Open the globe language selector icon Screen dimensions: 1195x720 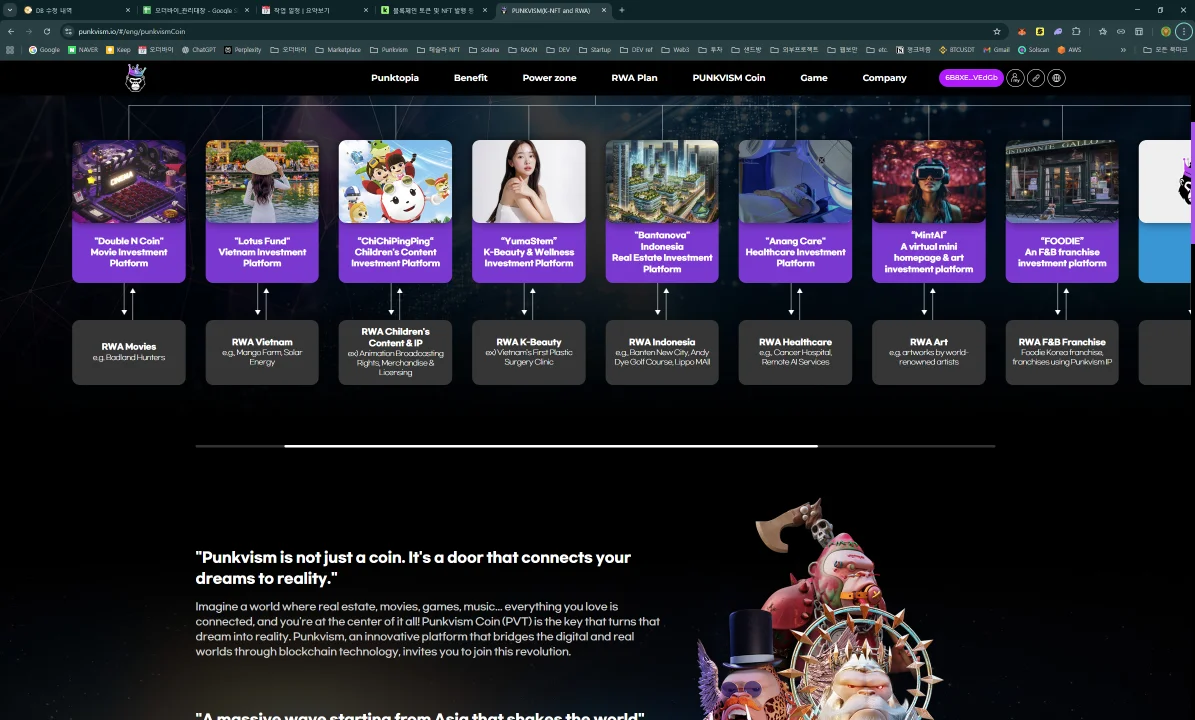pyautogui.click(x=1057, y=78)
